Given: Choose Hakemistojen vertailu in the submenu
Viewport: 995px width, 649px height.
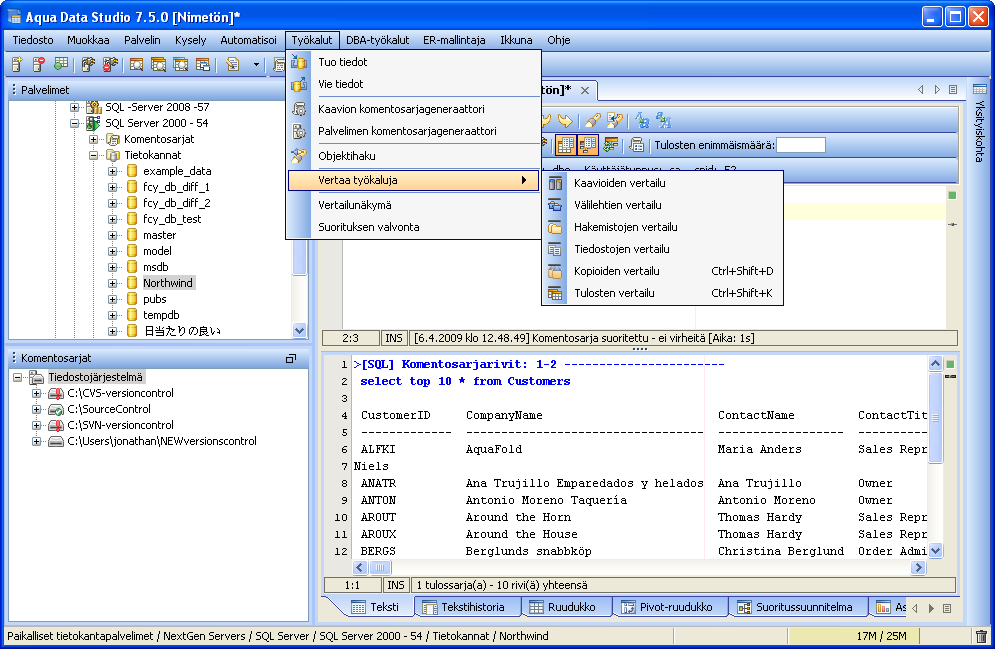Looking at the screenshot, I should pyautogui.click(x=662, y=227).
